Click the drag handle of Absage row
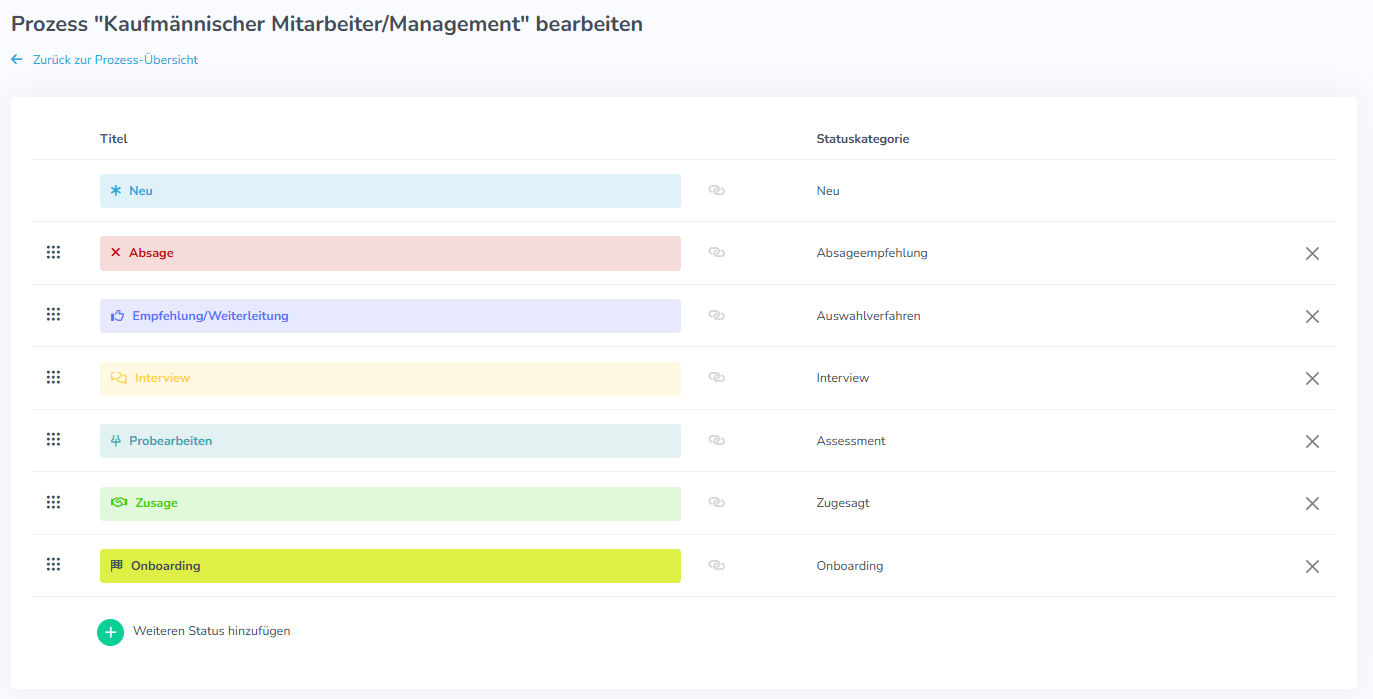Image resolution: width=1373 pixels, height=699 pixels. (x=54, y=252)
